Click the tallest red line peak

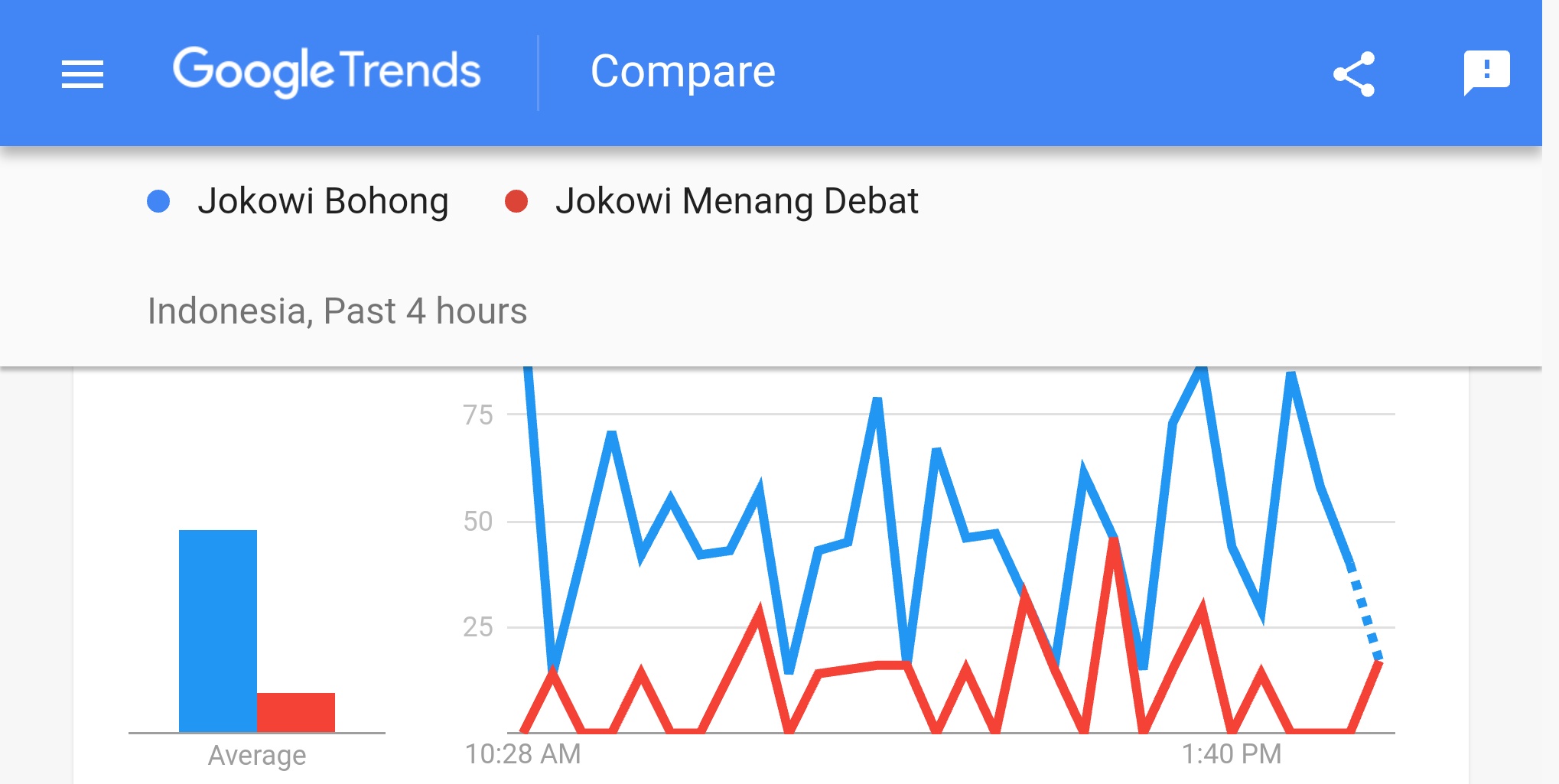[1114, 542]
